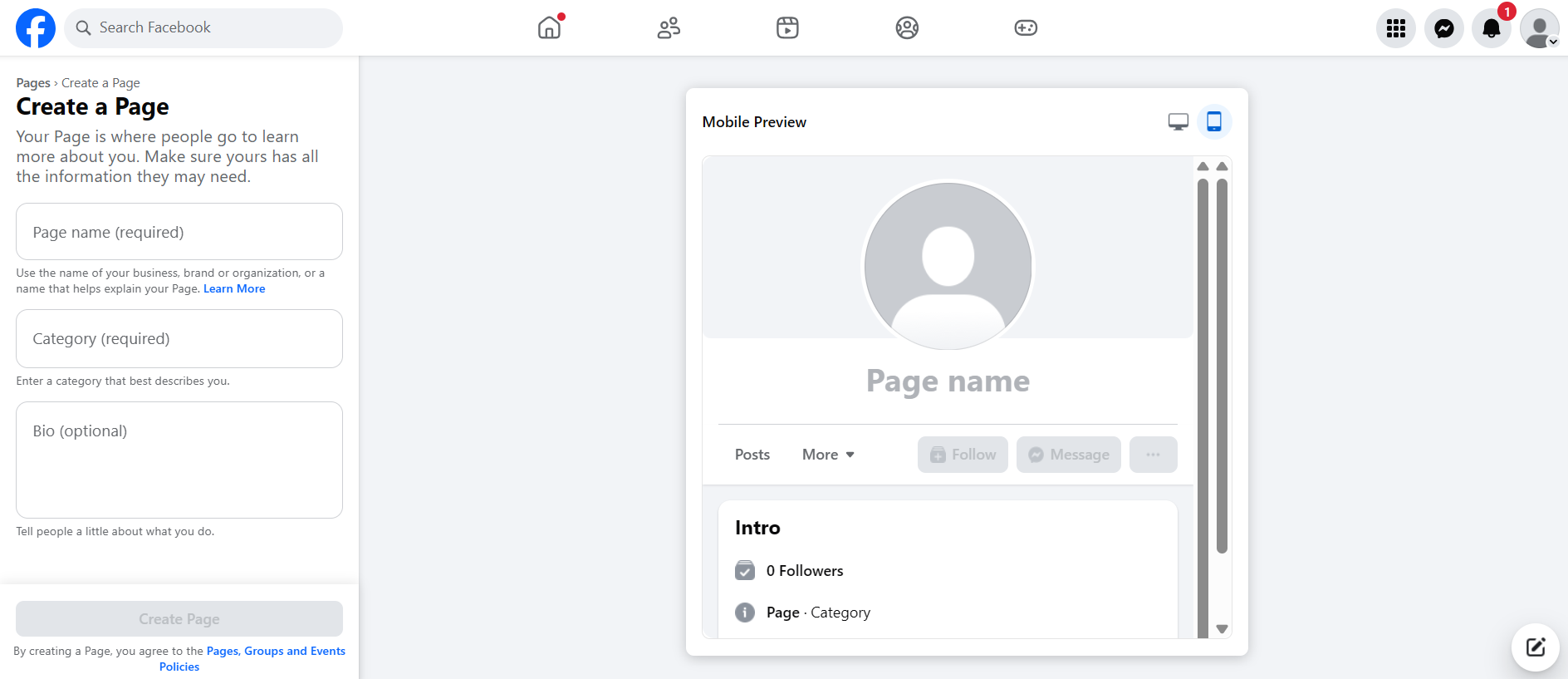Image resolution: width=1568 pixels, height=679 pixels.
Task: Open the Notifications bell
Action: pyautogui.click(x=1492, y=28)
